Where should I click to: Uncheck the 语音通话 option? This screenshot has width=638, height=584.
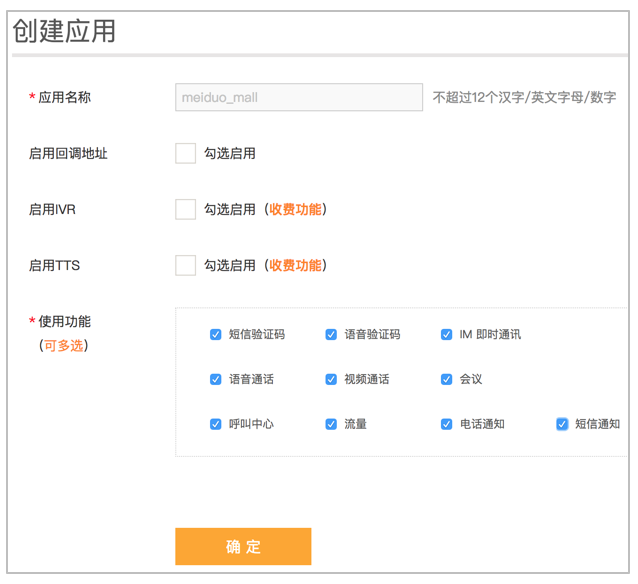point(215,379)
